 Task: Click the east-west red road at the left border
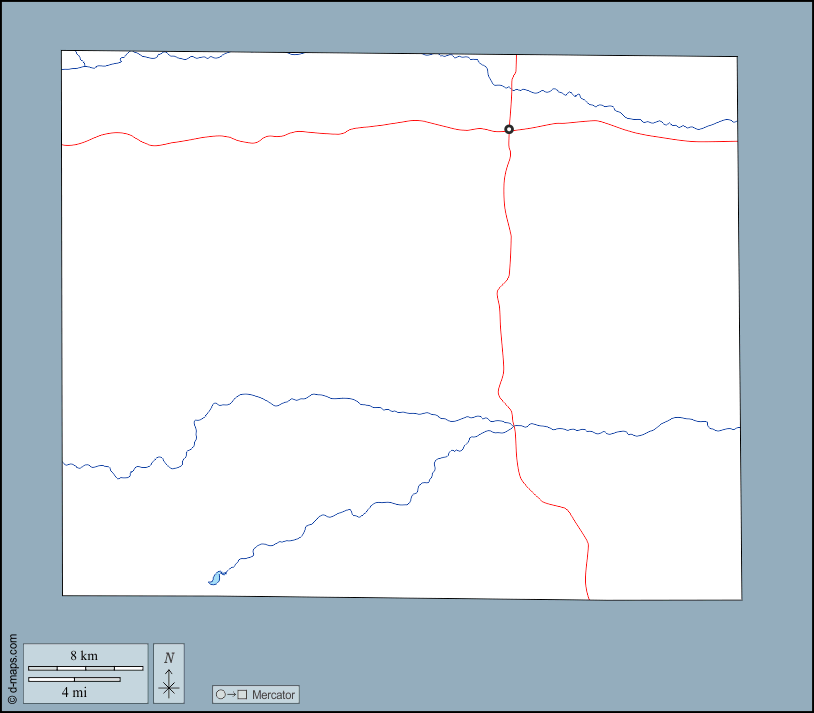[x=64, y=145]
